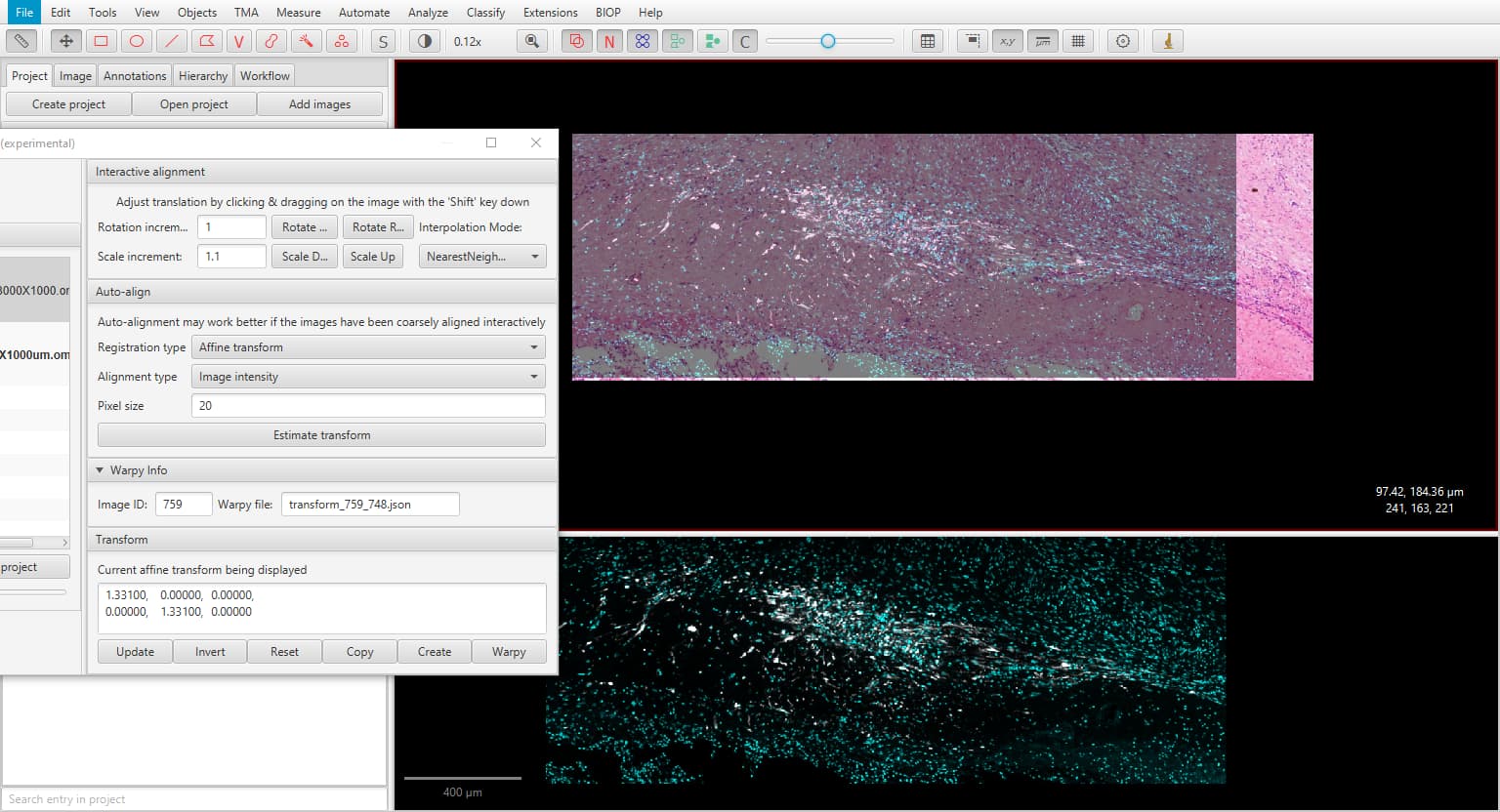Toggle the µm scalebar display
Image resolution: width=1500 pixels, height=812 pixels.
pos(1043,41)
